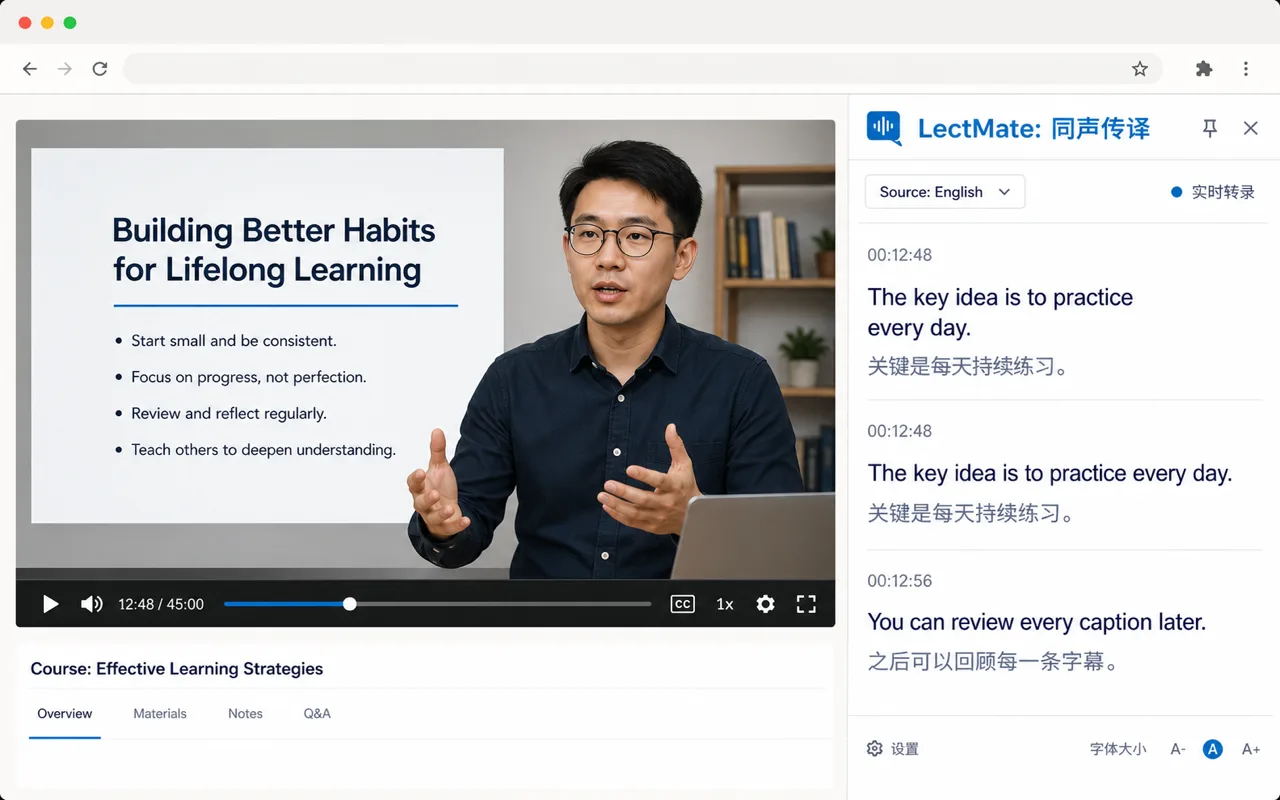
Task: Increase caption font size with A+
Action: click(x=1251, y=749)
